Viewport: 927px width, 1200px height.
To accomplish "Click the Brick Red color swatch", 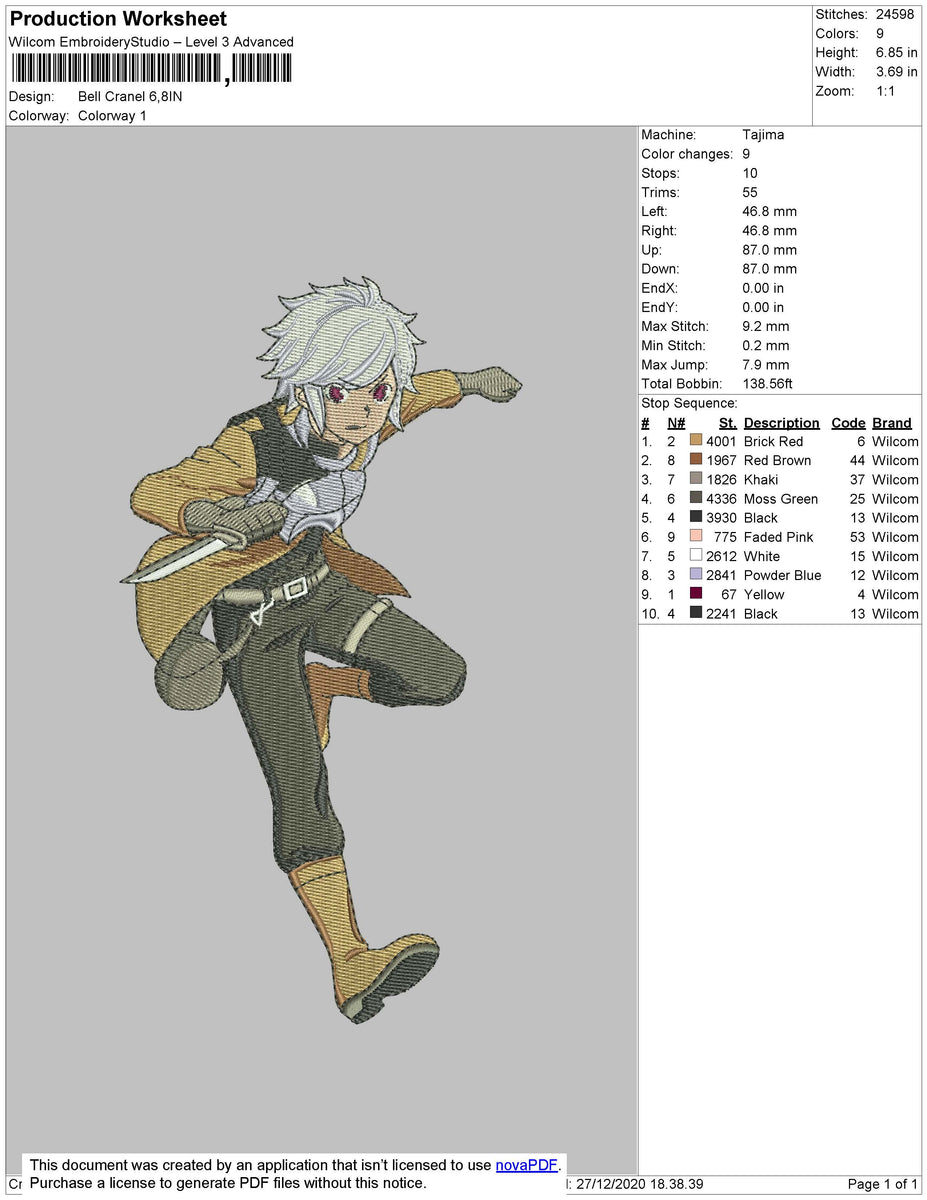I will [x=696, y=441].
